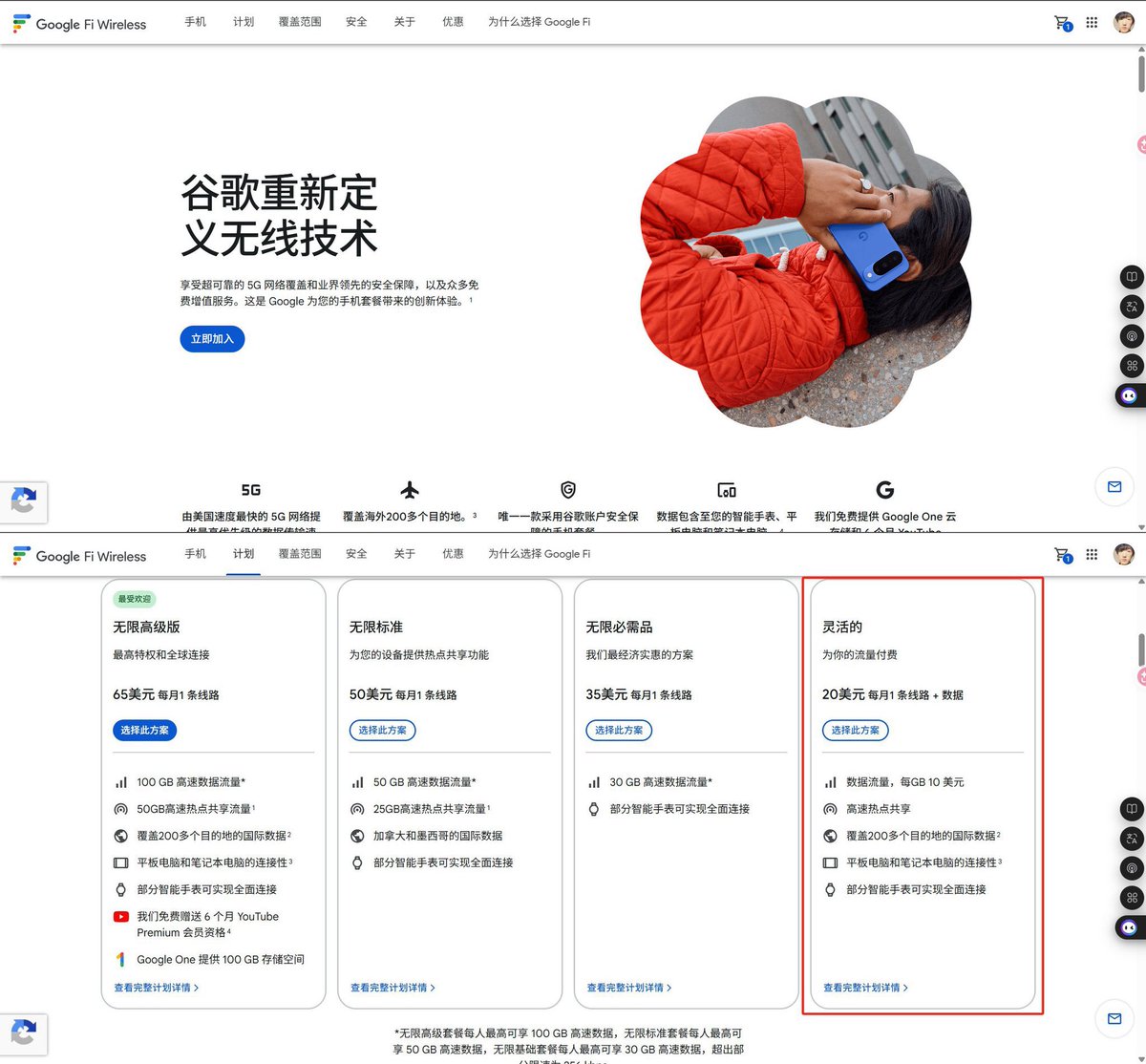Click the reCAPTCHA badge on the lower page
The height and width of the screenshot is (1064, 1146).
tap(24, 1033)
